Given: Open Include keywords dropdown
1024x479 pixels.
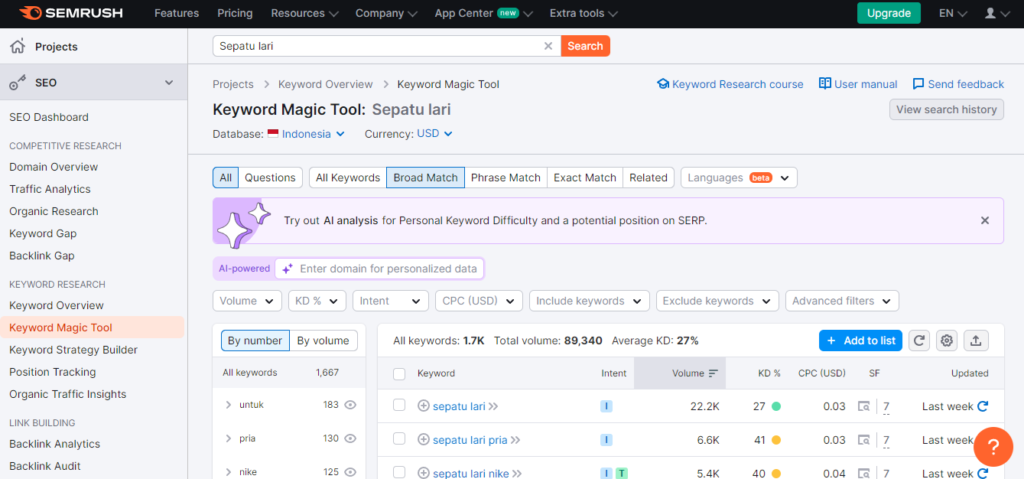Looking at the screenshot, I should coord(589,301).
